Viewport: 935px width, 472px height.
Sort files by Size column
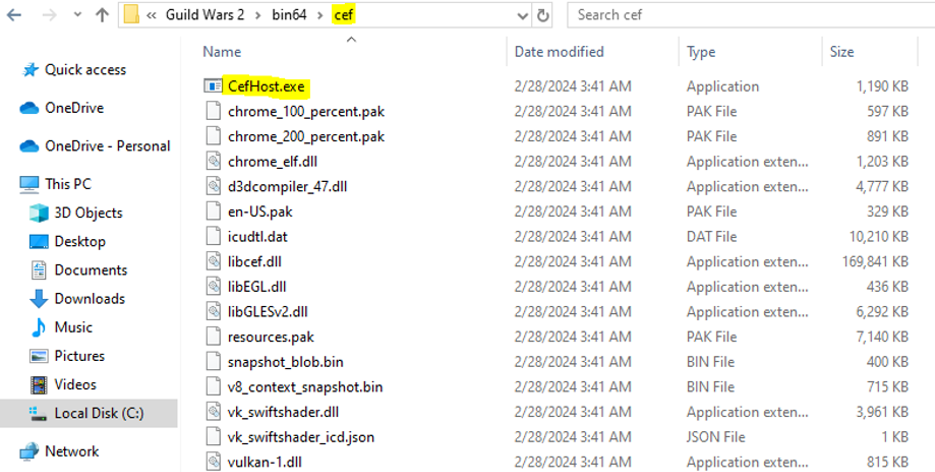pos(841,52)
